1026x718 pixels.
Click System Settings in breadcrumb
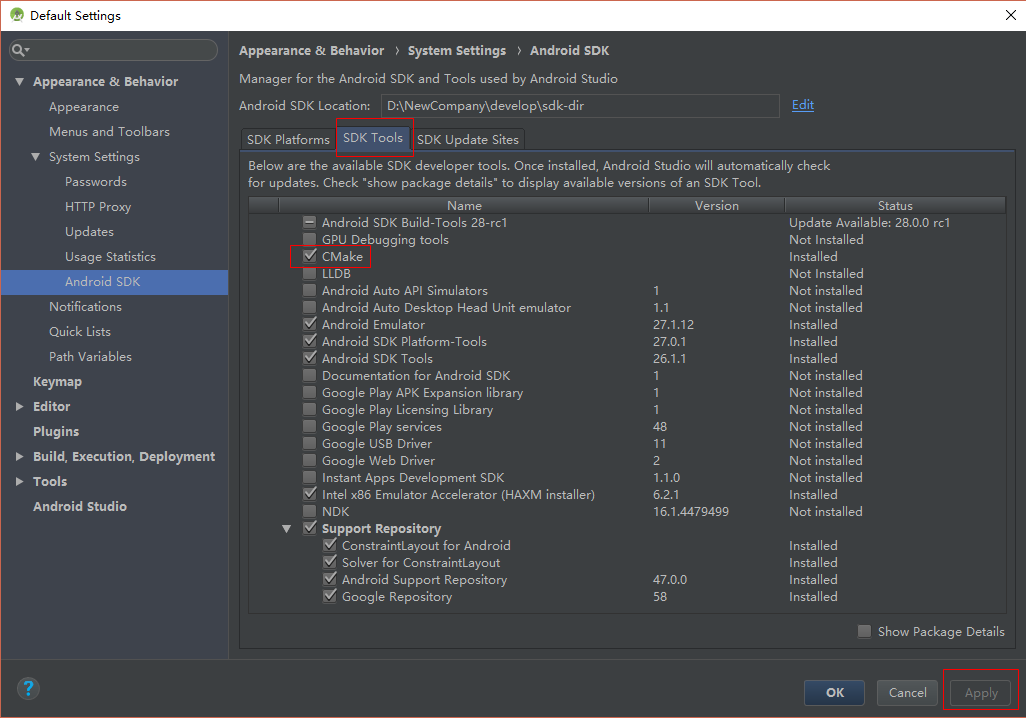click(x=457, y=50)
